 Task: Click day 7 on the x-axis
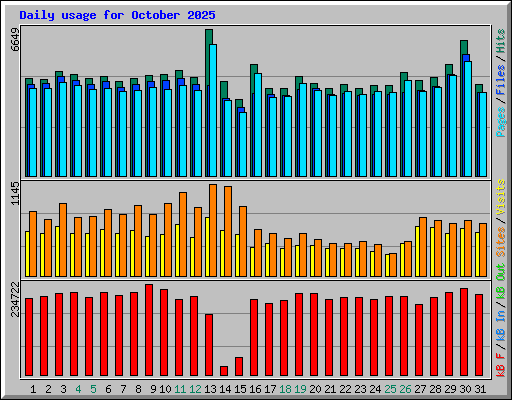[x=123, y=389]
